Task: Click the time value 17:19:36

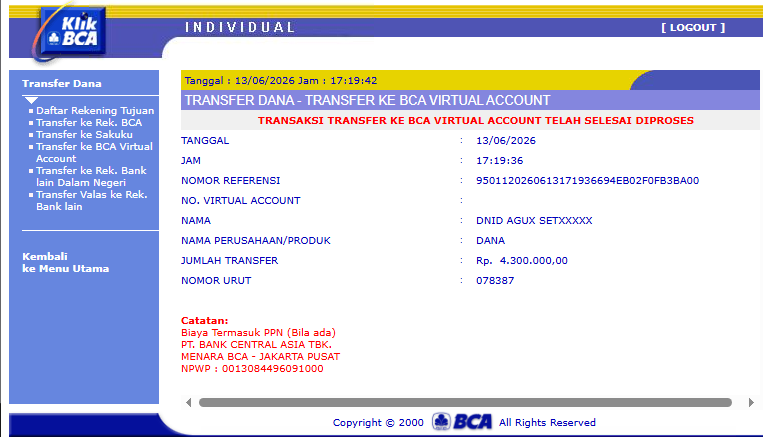Action: pos(499,161)
